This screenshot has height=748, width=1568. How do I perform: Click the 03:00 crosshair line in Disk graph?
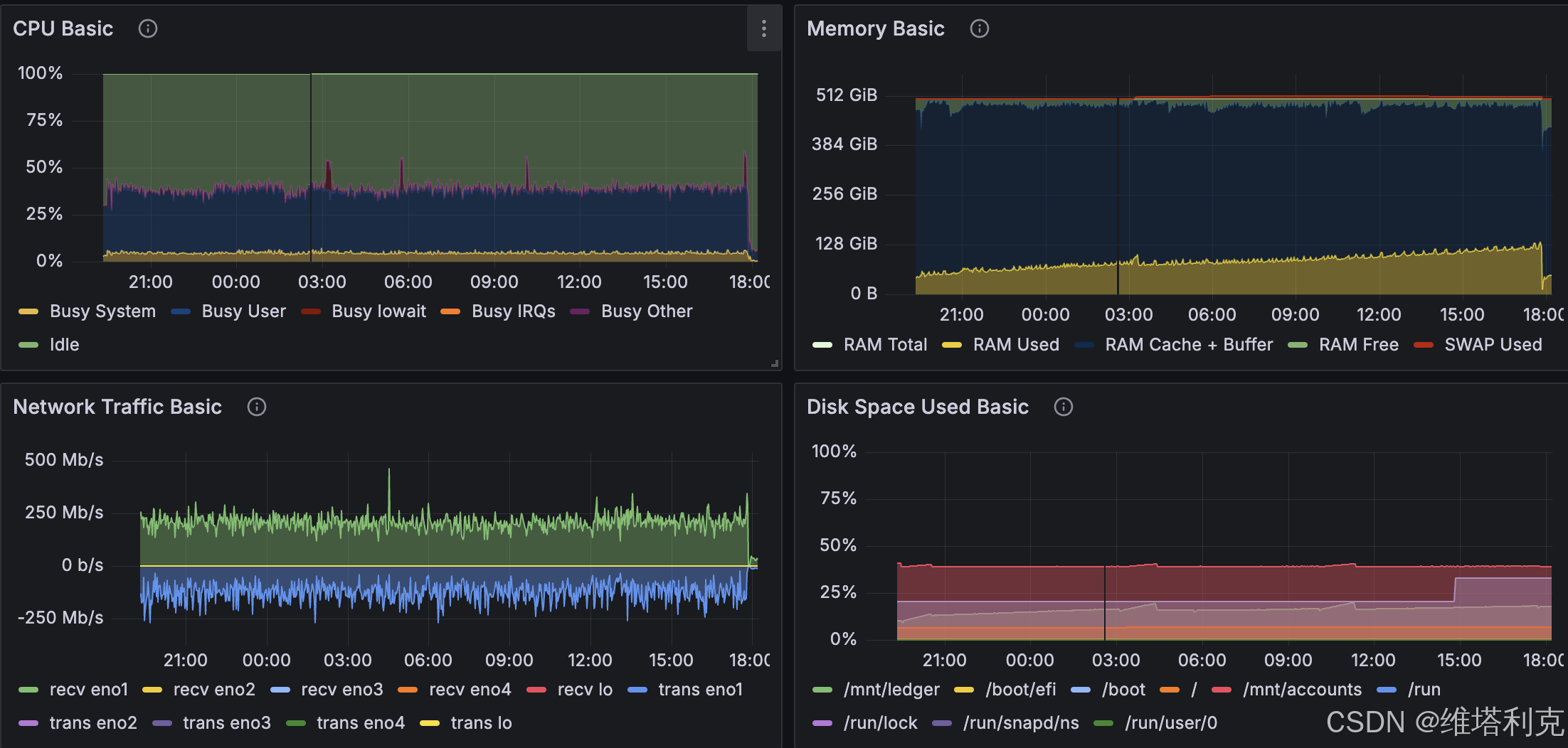click(1105, 603)
